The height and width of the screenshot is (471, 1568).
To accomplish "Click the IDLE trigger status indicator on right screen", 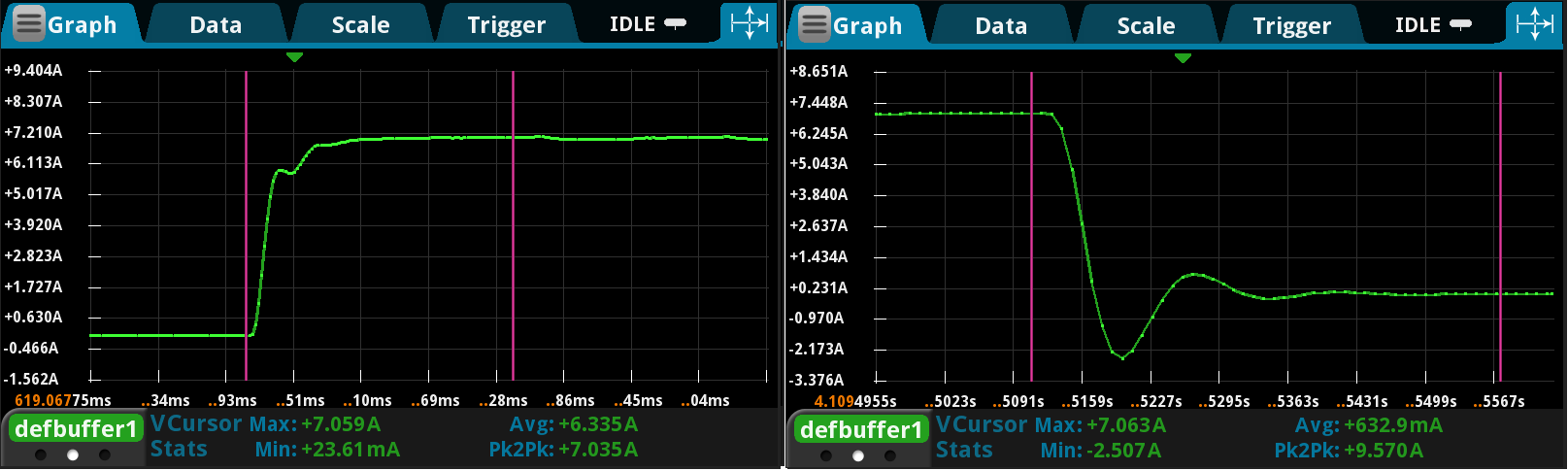I will tap(1432, 25).
